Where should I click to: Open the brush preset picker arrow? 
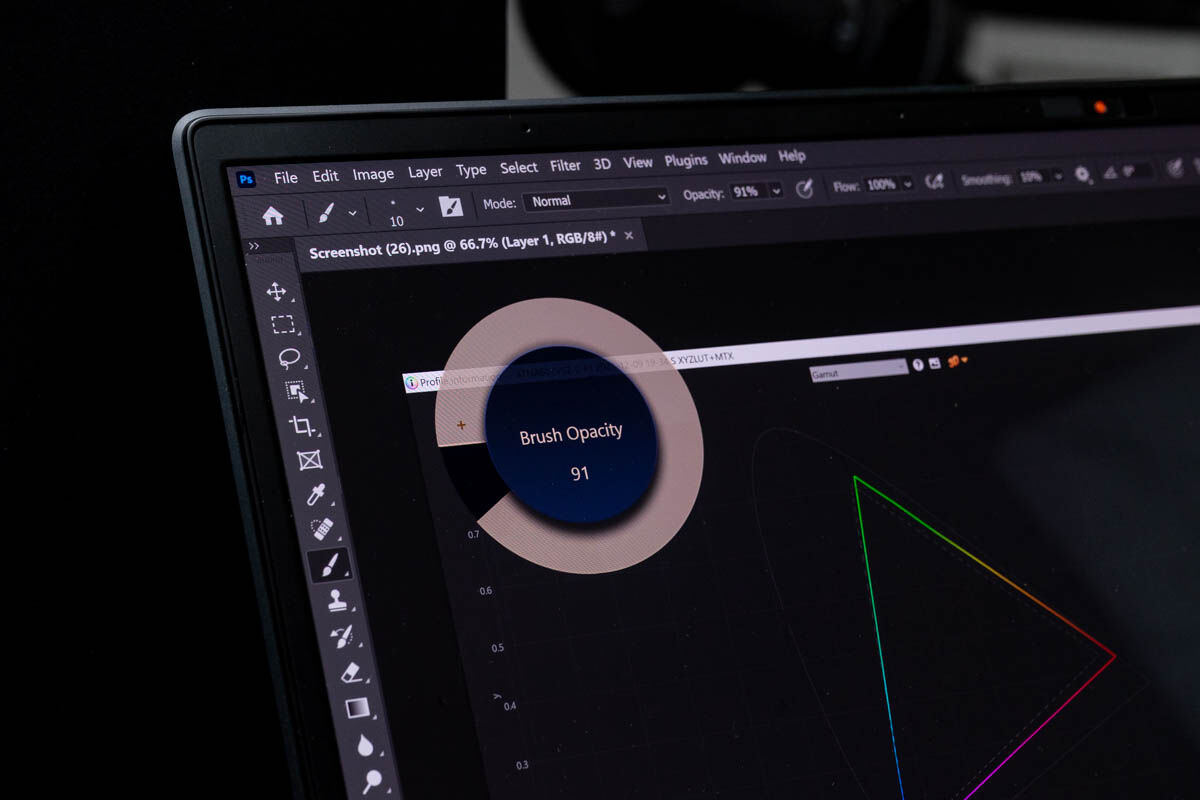[352, 213]
